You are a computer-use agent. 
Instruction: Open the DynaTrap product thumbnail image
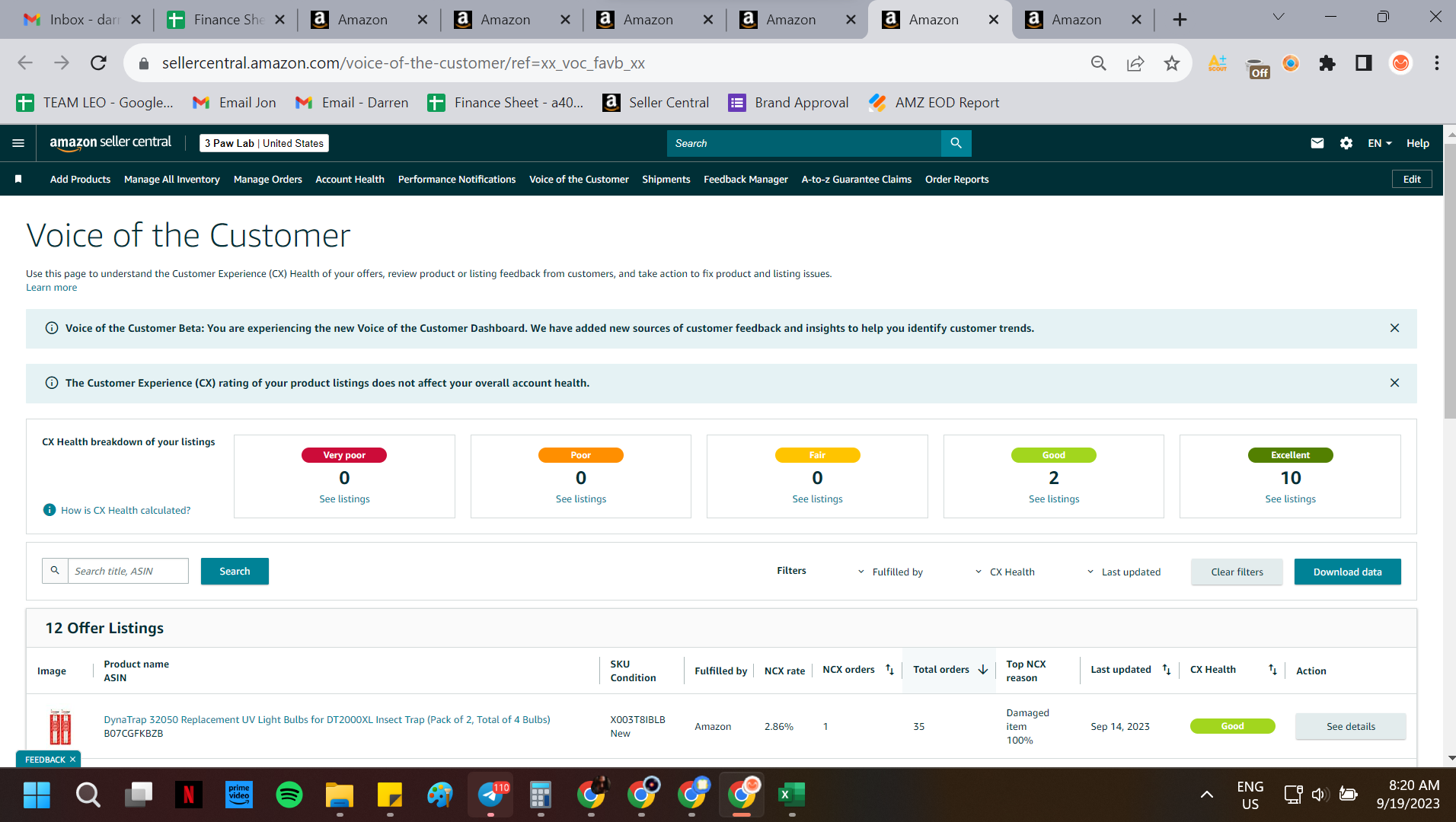pos(60,727)
